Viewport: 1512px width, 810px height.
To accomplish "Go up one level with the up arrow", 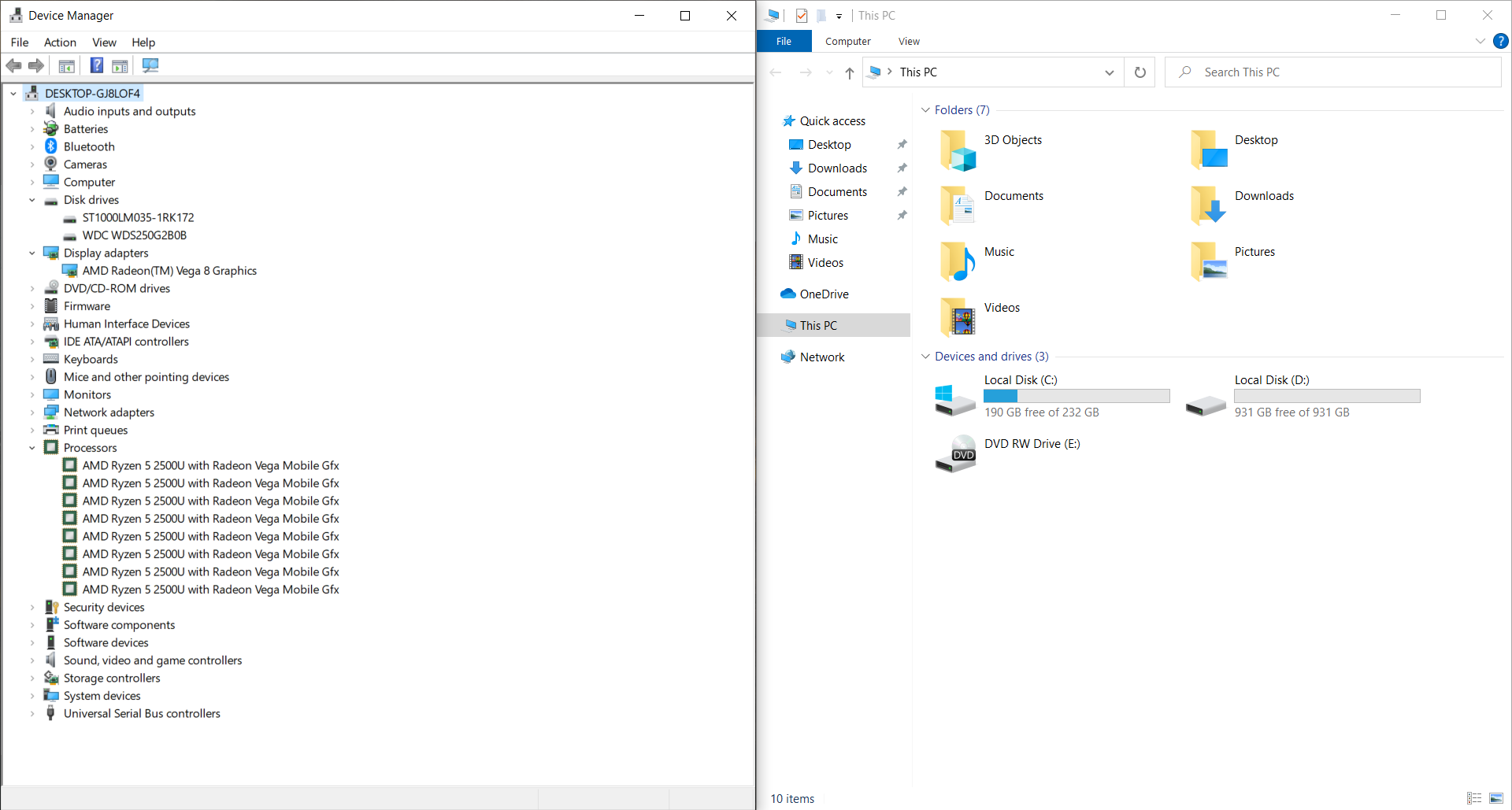I will pos(849,72).
